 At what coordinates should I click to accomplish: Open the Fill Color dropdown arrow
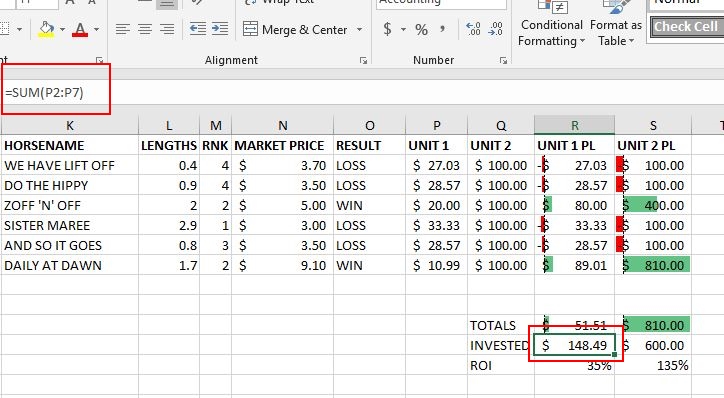click(62, 30)
